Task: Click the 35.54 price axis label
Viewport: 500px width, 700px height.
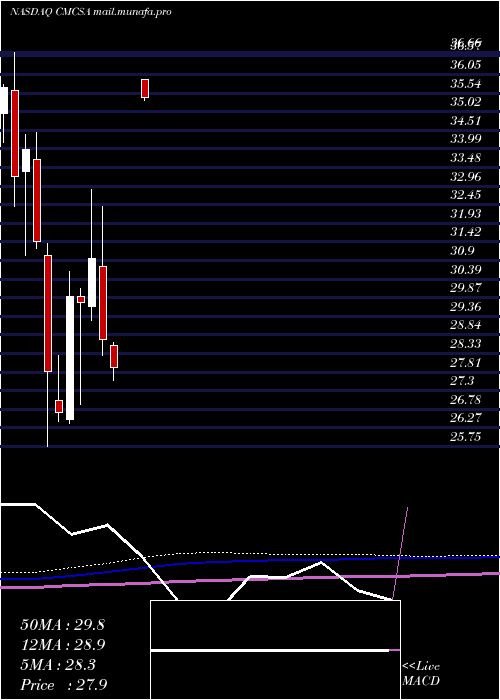Action: point(465,83)
